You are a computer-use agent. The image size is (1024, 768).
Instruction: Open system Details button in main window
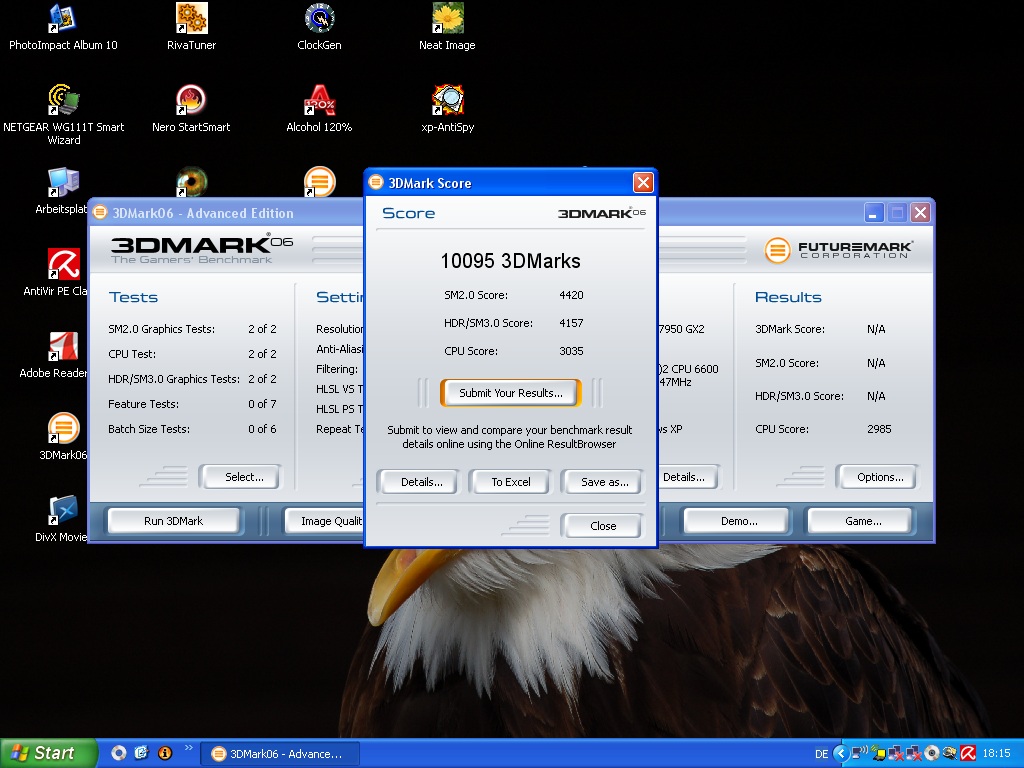point(688,477)
